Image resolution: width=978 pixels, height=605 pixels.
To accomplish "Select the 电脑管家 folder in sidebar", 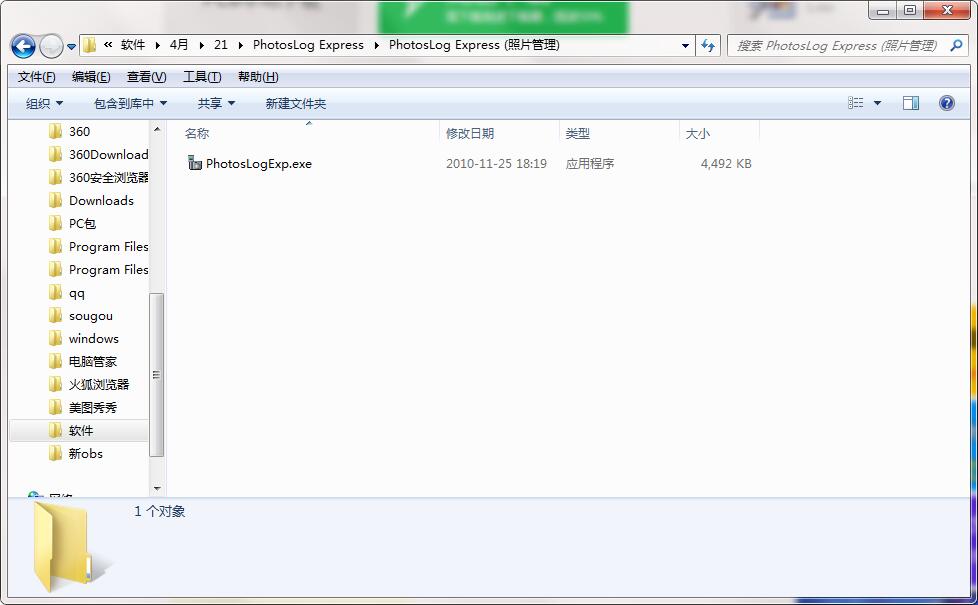I will [x=92, y=361].
